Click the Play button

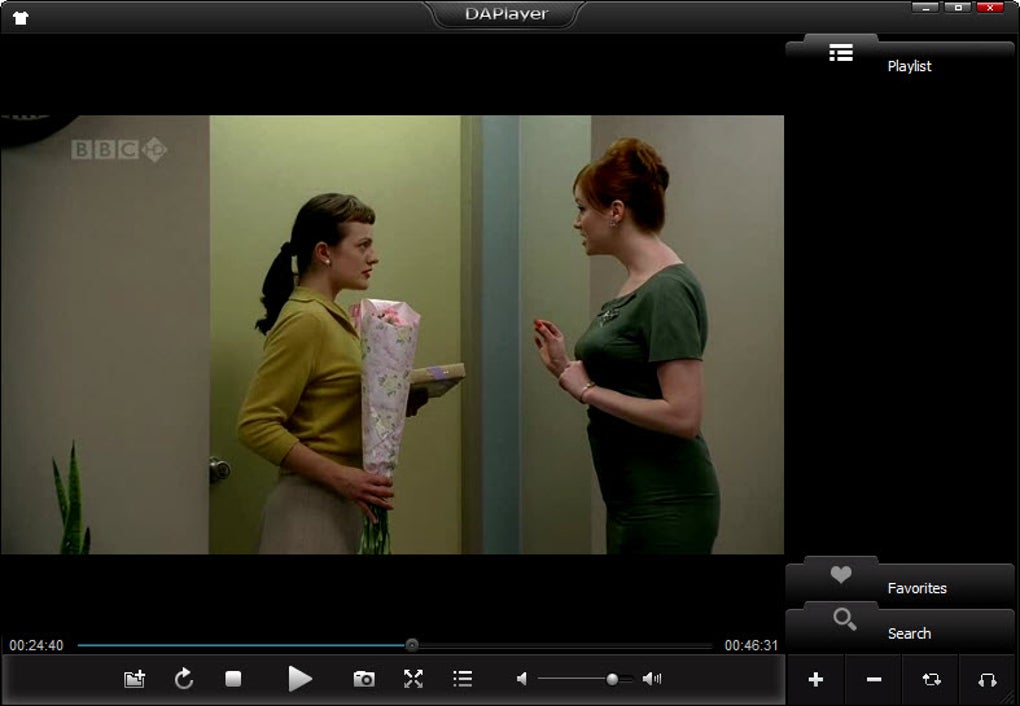coord(300,679)
